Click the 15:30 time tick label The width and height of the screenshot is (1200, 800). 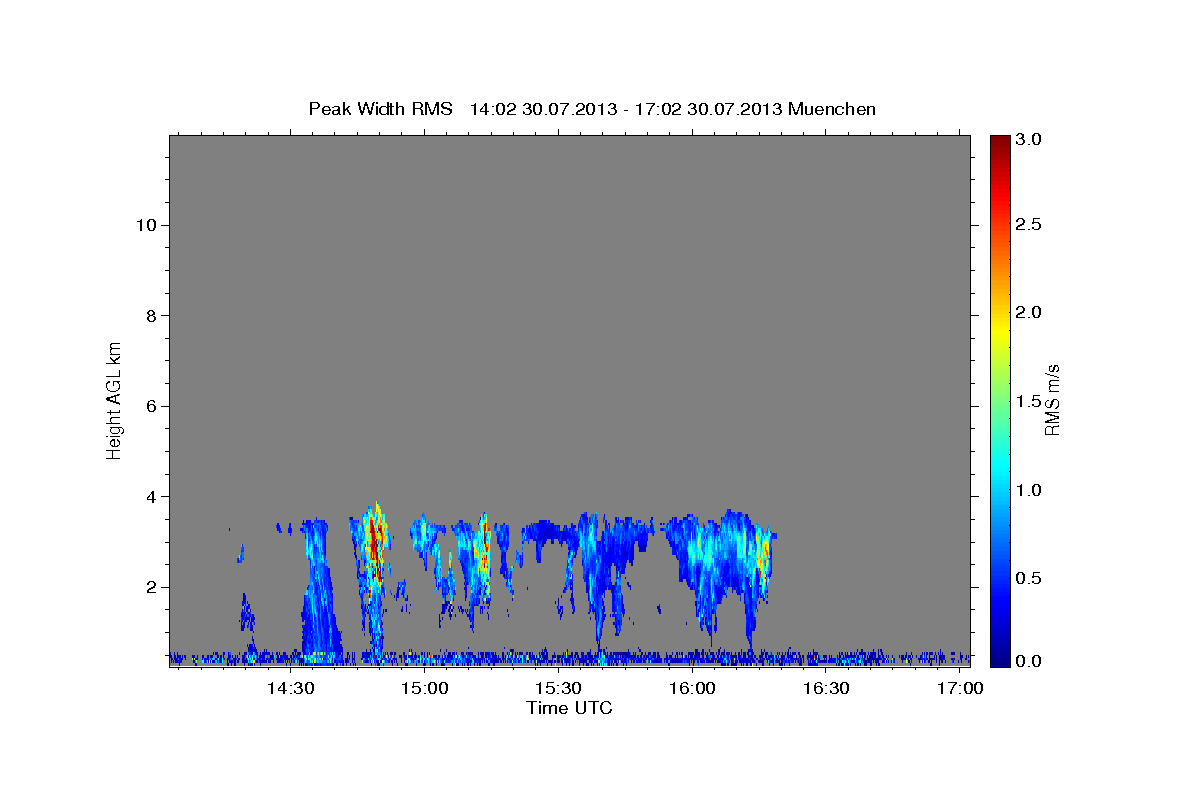558,689
